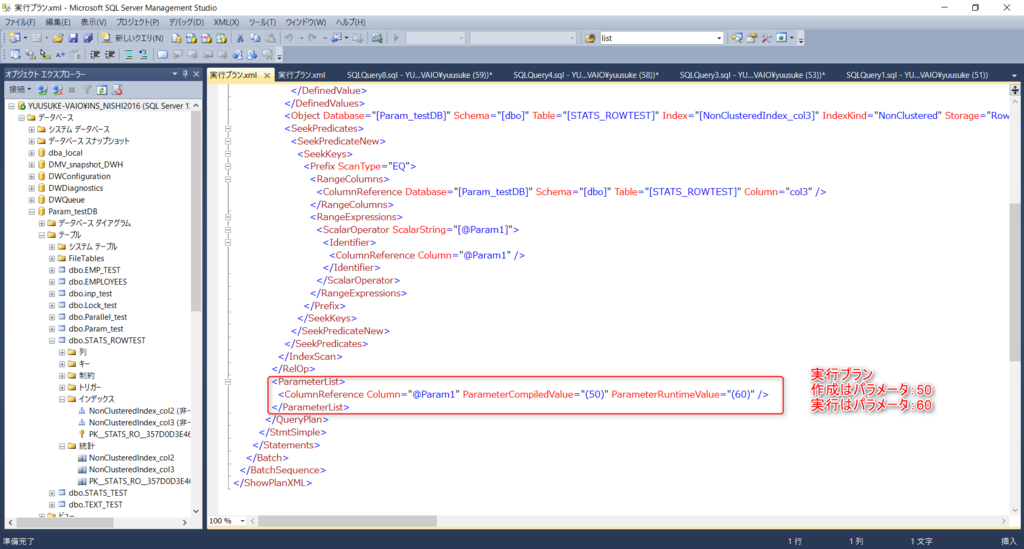This screenshot has width=1024, height=549.
Task: Switch to the second 実行プラン.xml tab
Action: point(302,75)
